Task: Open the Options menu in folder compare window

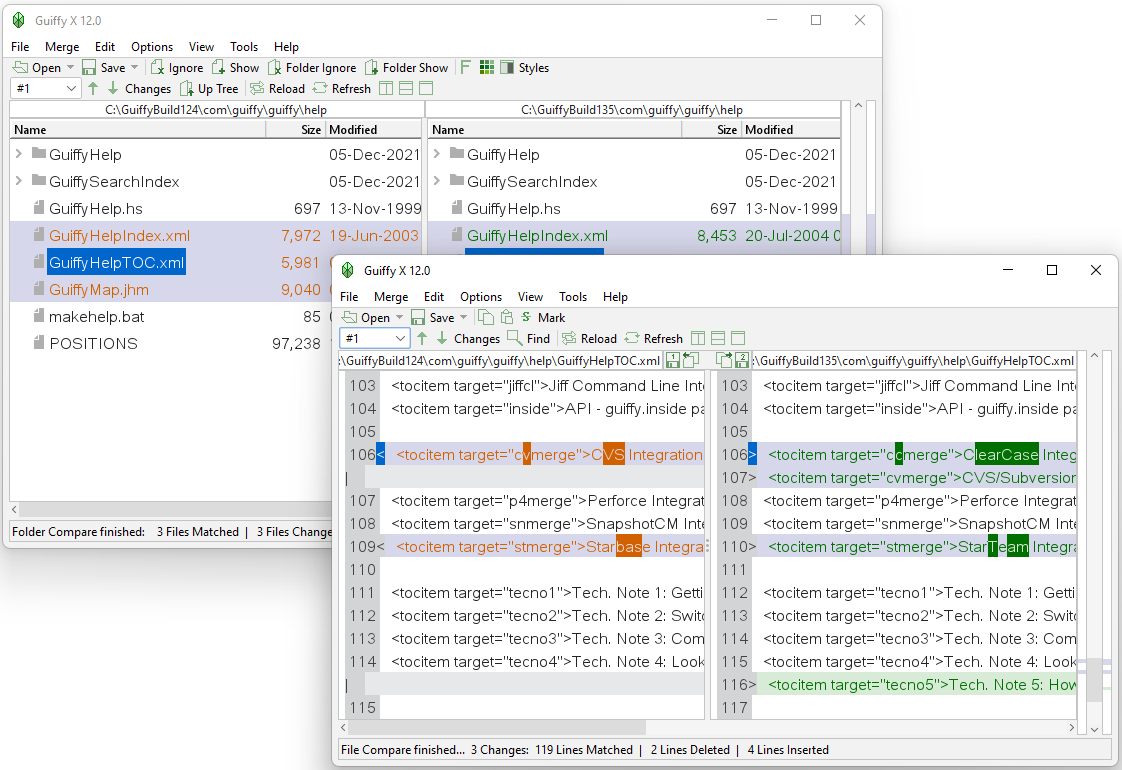Action: 152,47
